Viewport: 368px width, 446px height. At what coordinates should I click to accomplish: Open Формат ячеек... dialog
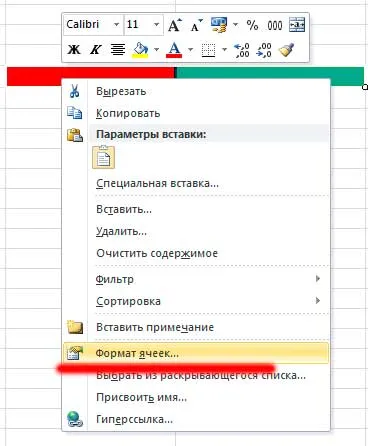coord(196,353)
